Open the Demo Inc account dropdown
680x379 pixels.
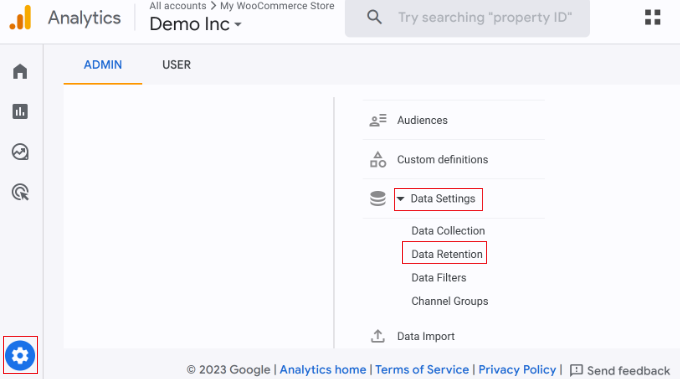pyautogui.click(x=195, y=24)
